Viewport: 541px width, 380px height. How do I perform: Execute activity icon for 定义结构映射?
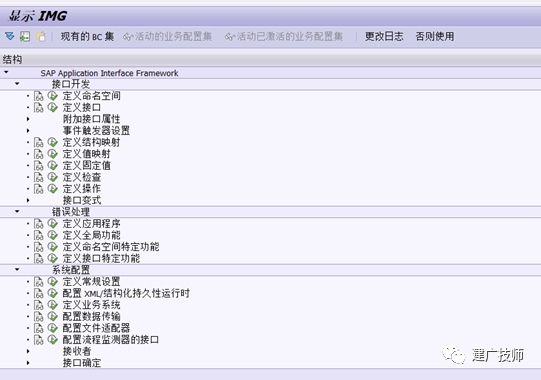(x=52, y=142)
